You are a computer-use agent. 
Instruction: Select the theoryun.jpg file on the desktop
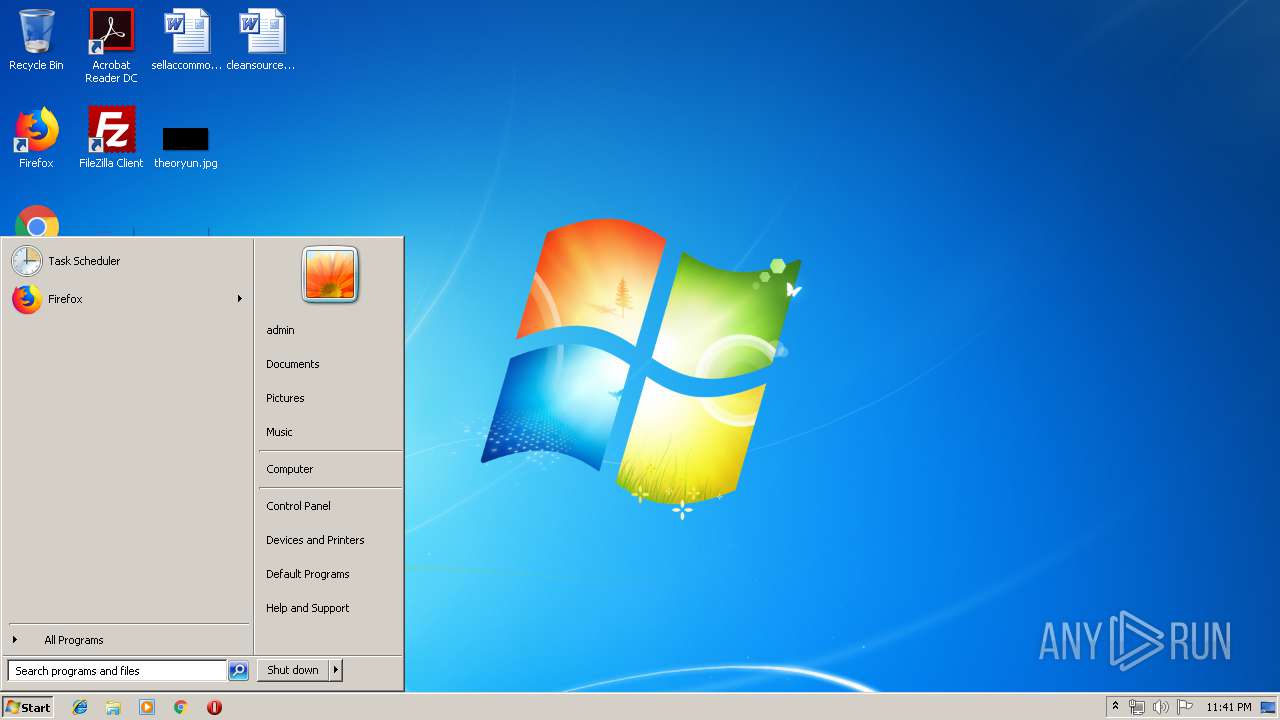click(186, 146)
